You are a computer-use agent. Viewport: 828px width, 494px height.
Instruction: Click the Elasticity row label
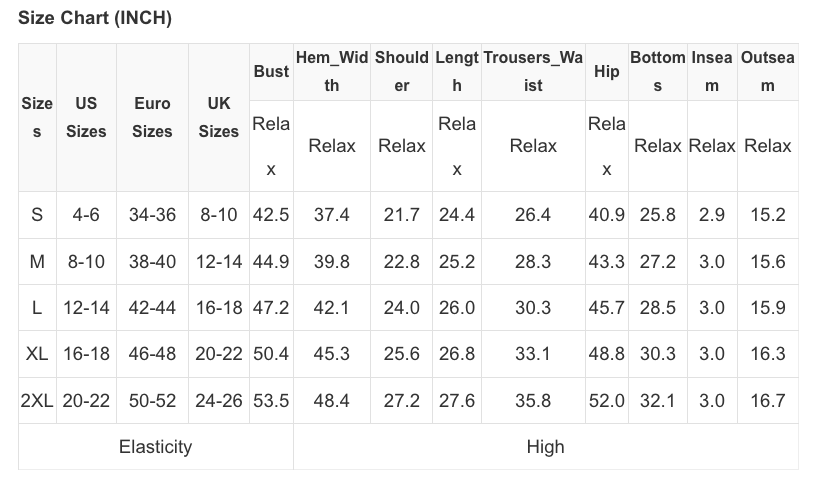[155, 447]
